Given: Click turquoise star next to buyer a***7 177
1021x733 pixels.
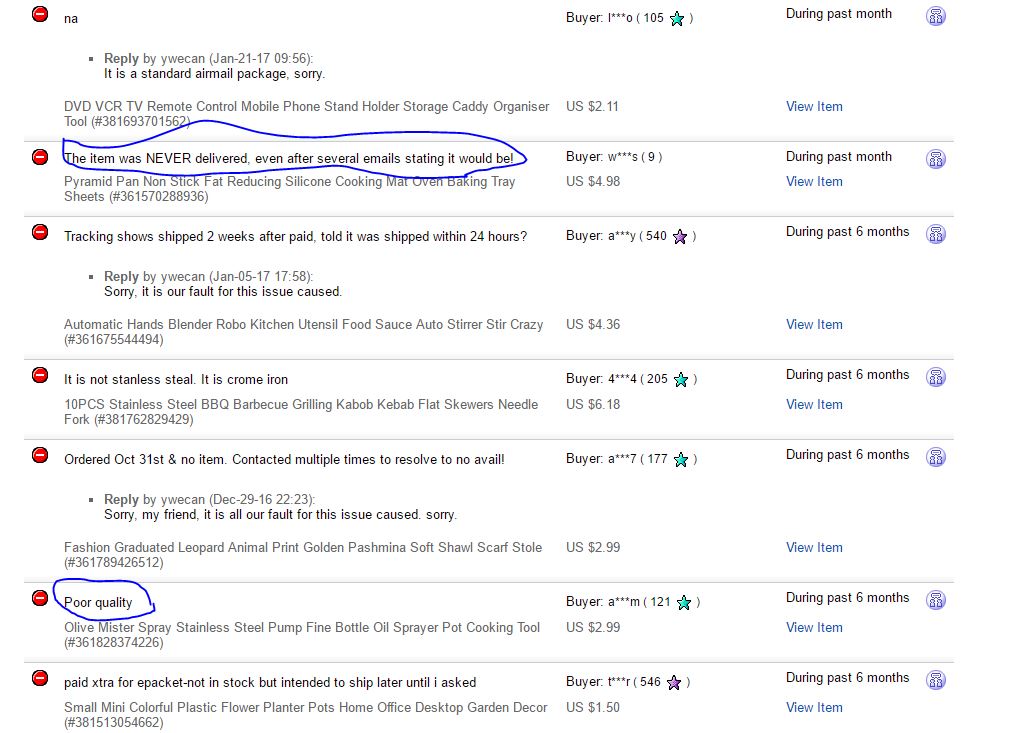Looking at the screenshot, I should [681, 460].
